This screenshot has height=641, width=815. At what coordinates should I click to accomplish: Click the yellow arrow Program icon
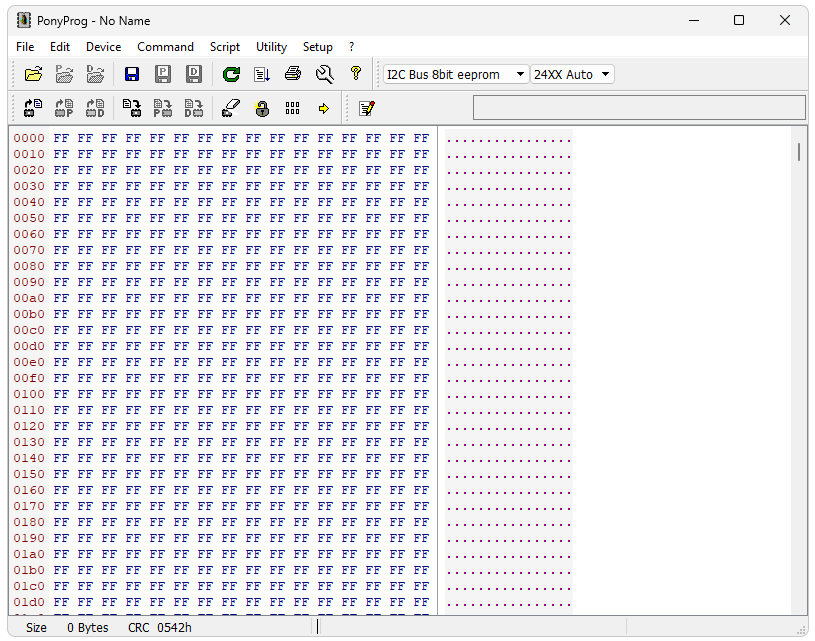(x=324, y=108)
